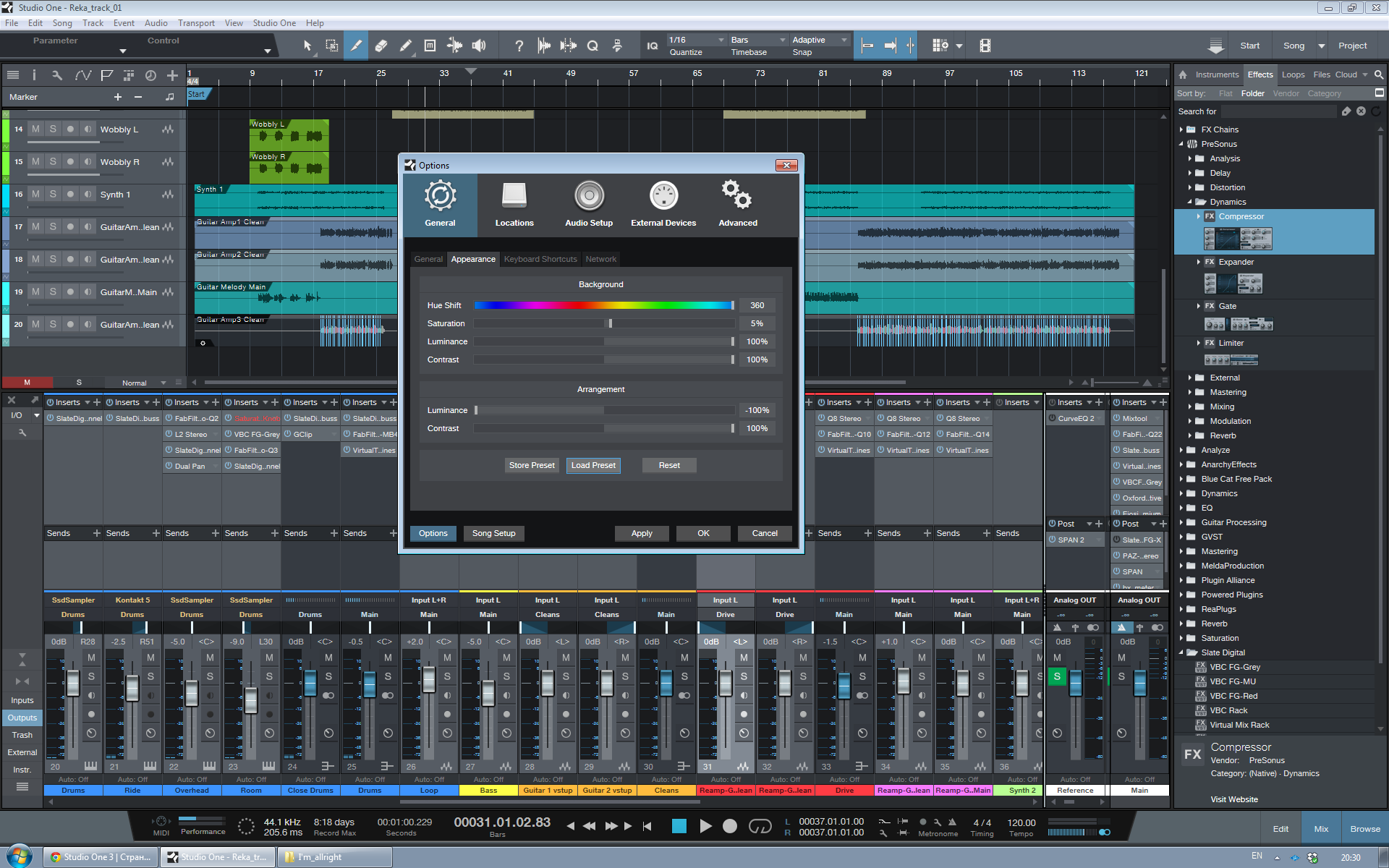Viewport: 1389px width, 868px height.
Task: Toggle the Loop button in the transport
Action: [x=760, y=826]
